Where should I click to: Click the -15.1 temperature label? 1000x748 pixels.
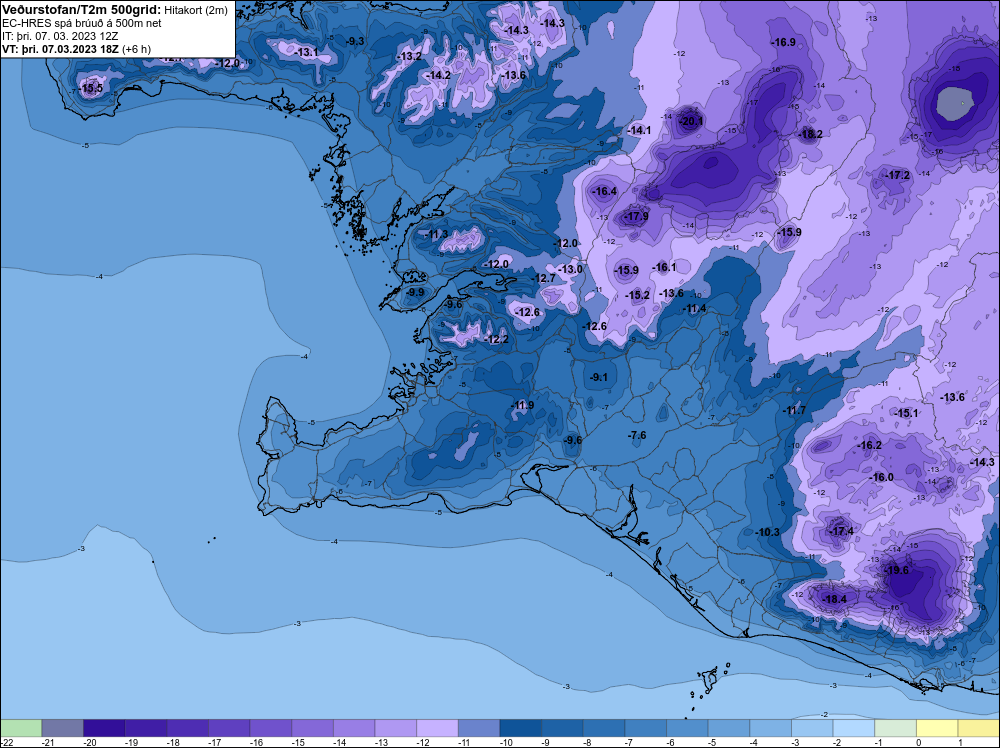[906, 413]
